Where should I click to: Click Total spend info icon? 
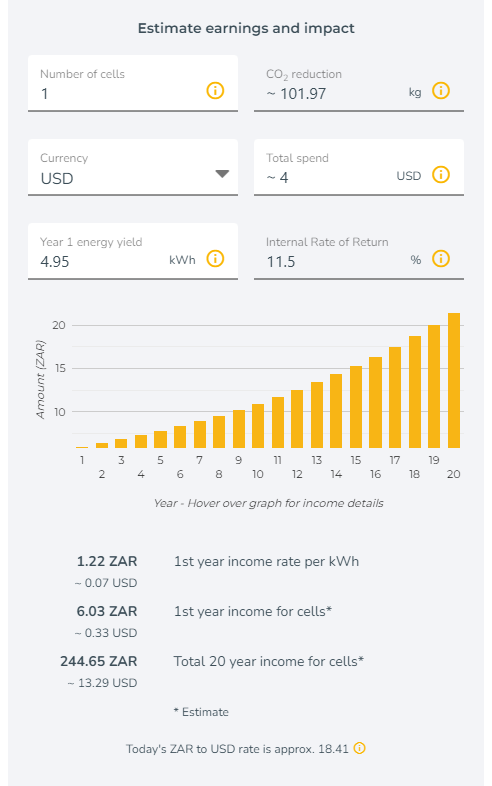coord(441,175)
